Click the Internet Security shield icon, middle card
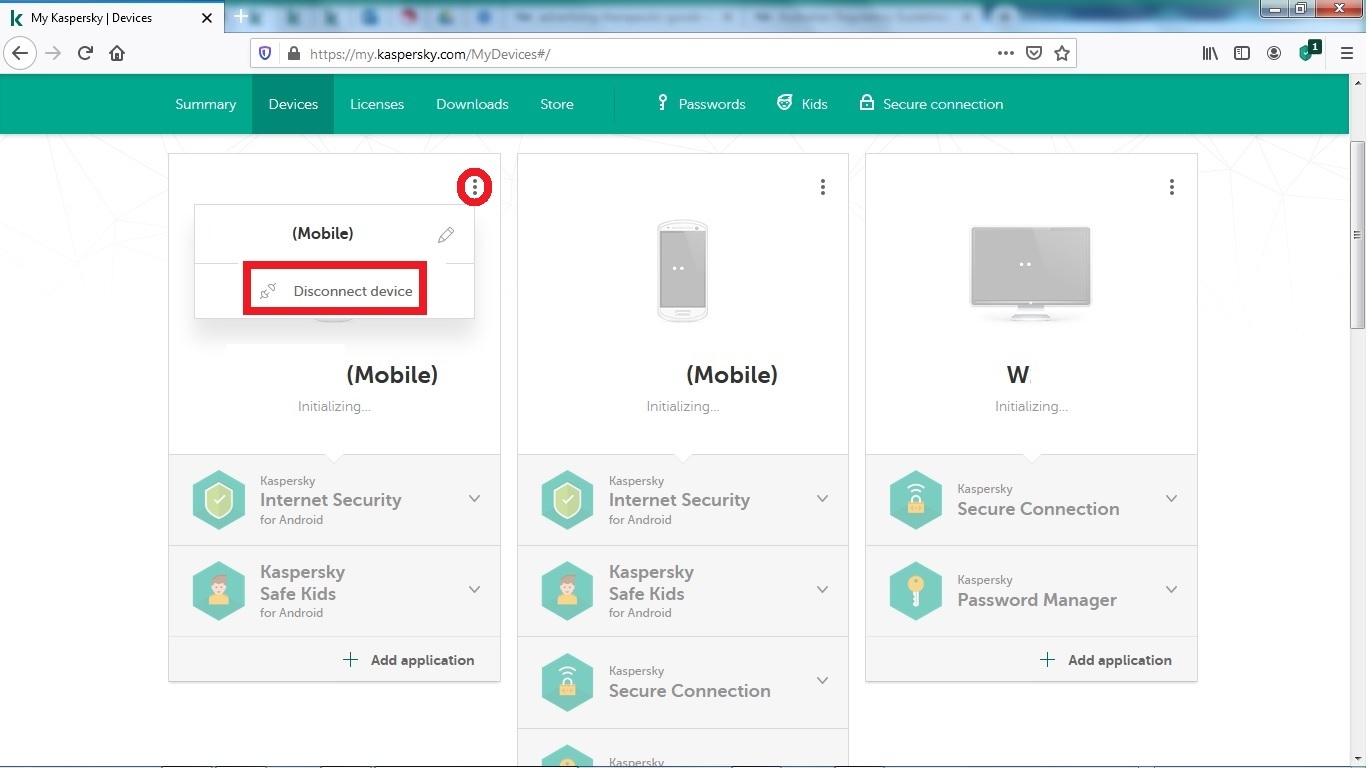The image size is (1369, 768). [x=567, y=500]
